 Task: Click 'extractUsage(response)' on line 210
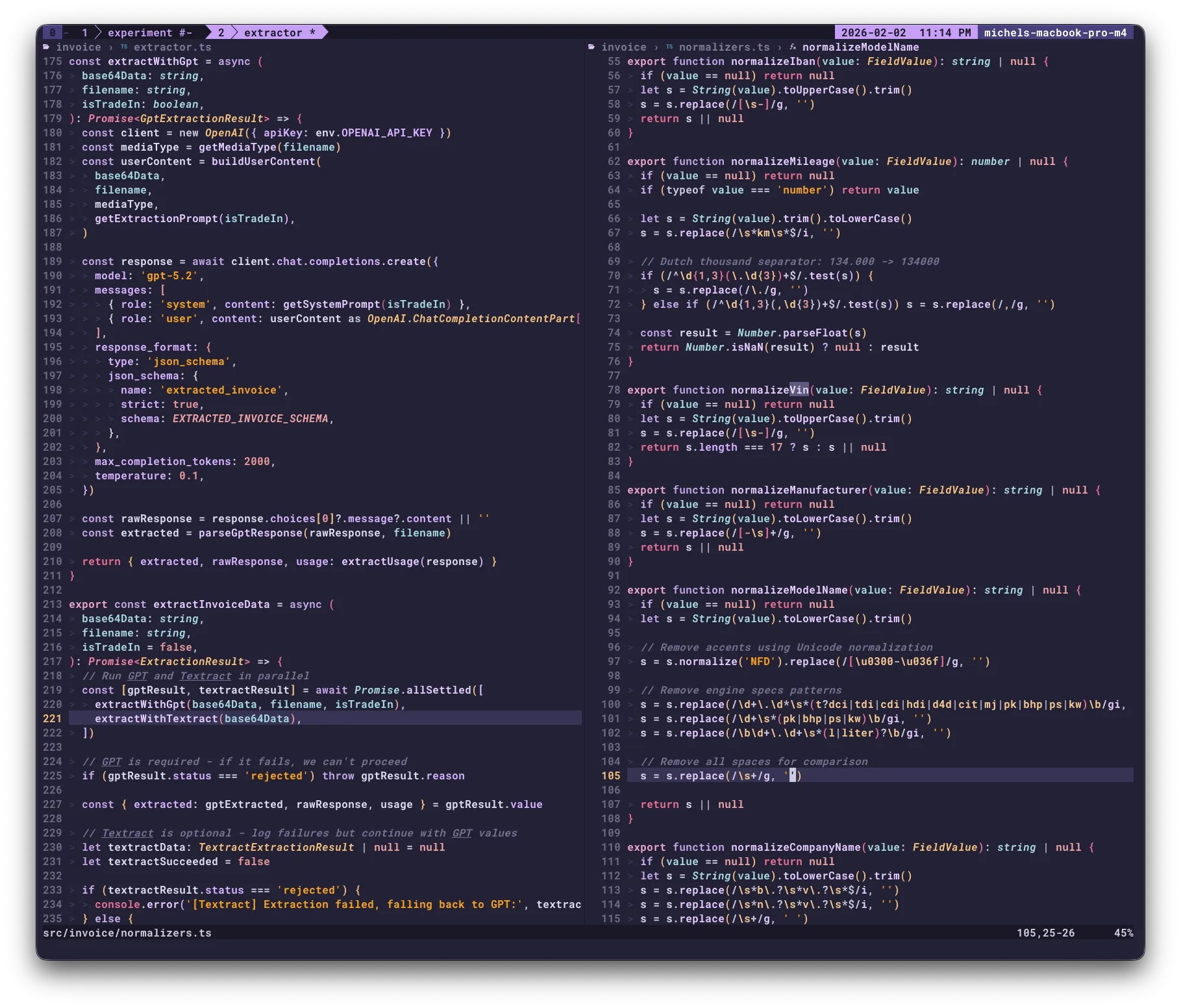[413, 561]
